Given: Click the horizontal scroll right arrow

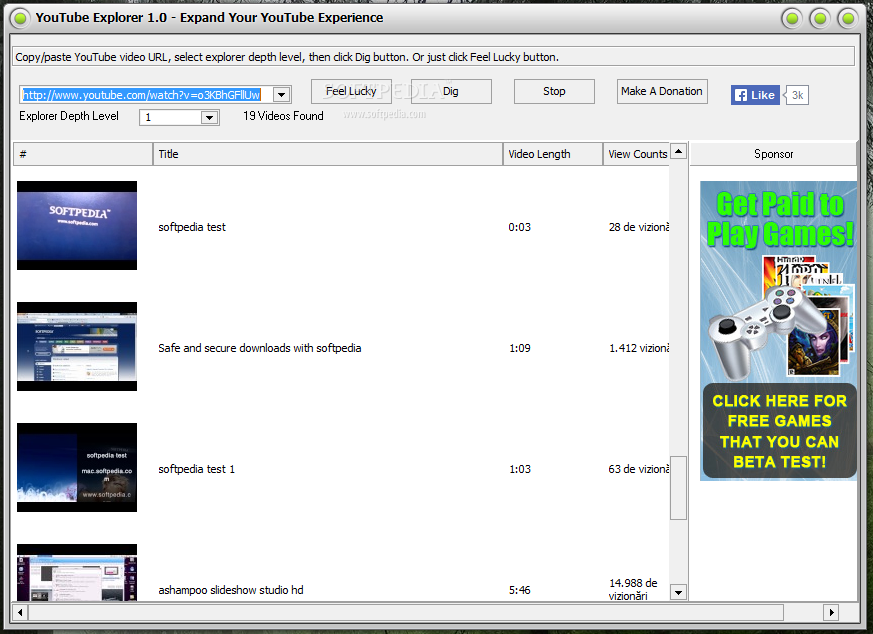Looking at the screenshot, I should click(x=831, y=612).
